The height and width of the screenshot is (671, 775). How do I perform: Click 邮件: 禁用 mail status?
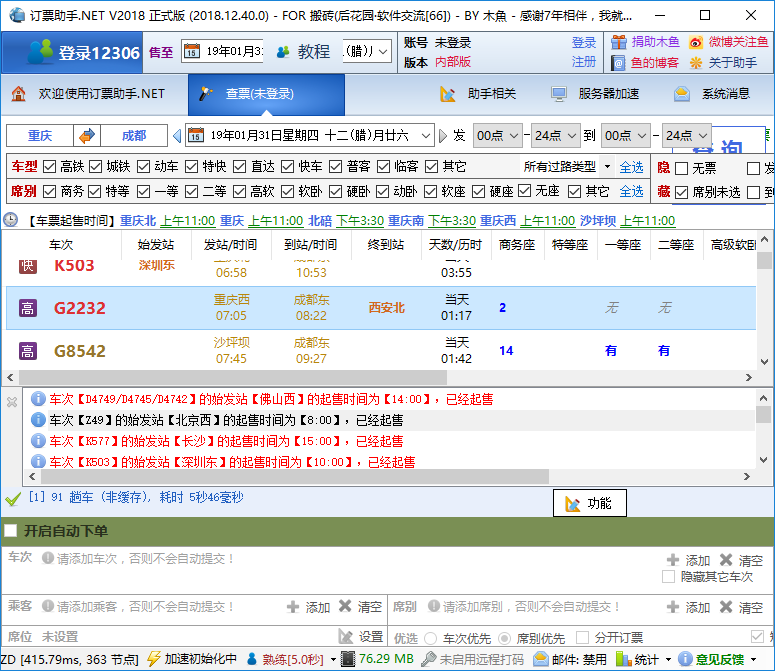point(570,659)
